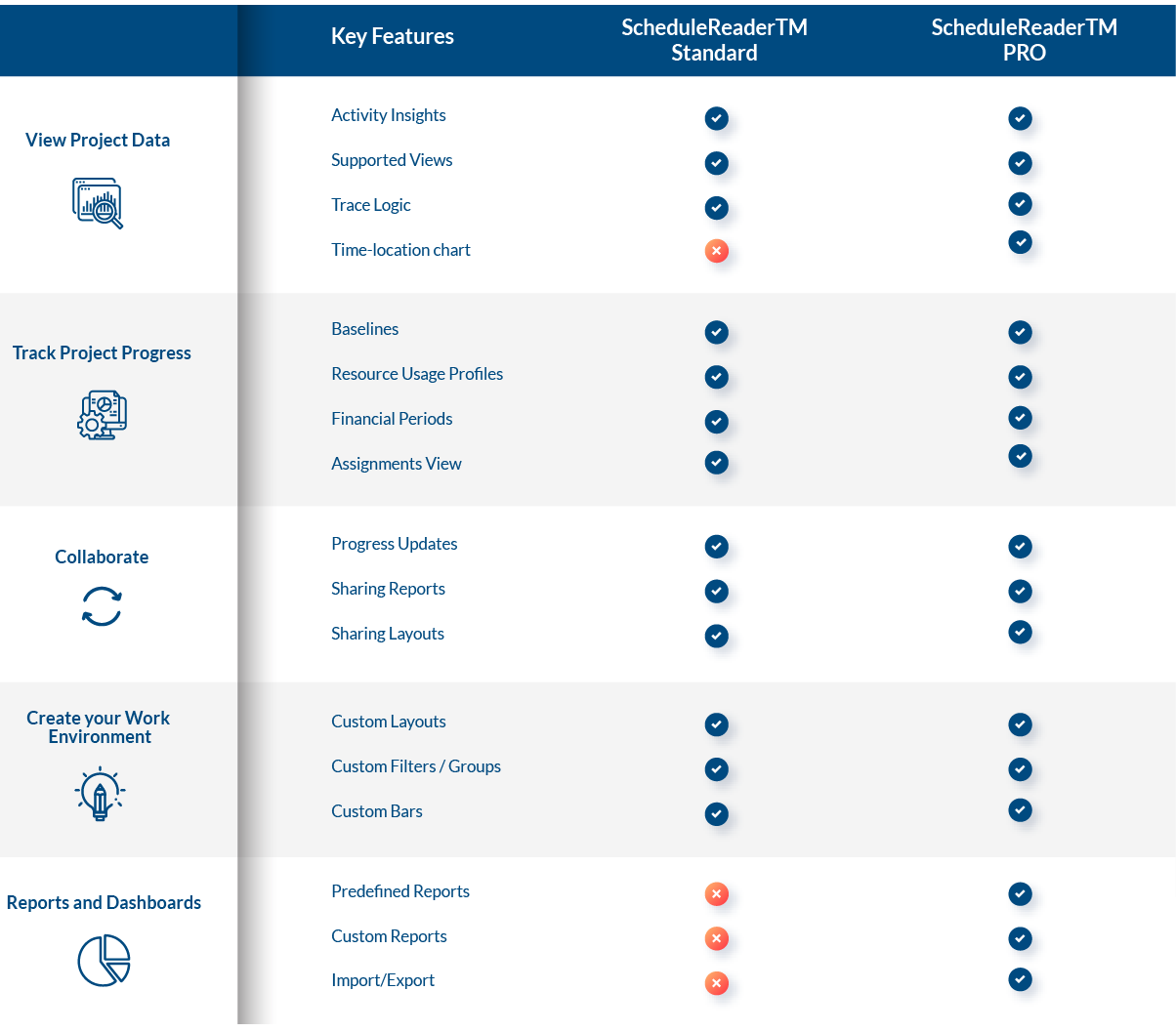Toggle the Standard checkmark for Baselines
Screen dimensions: 1176x1032
[x=716, y=332]
